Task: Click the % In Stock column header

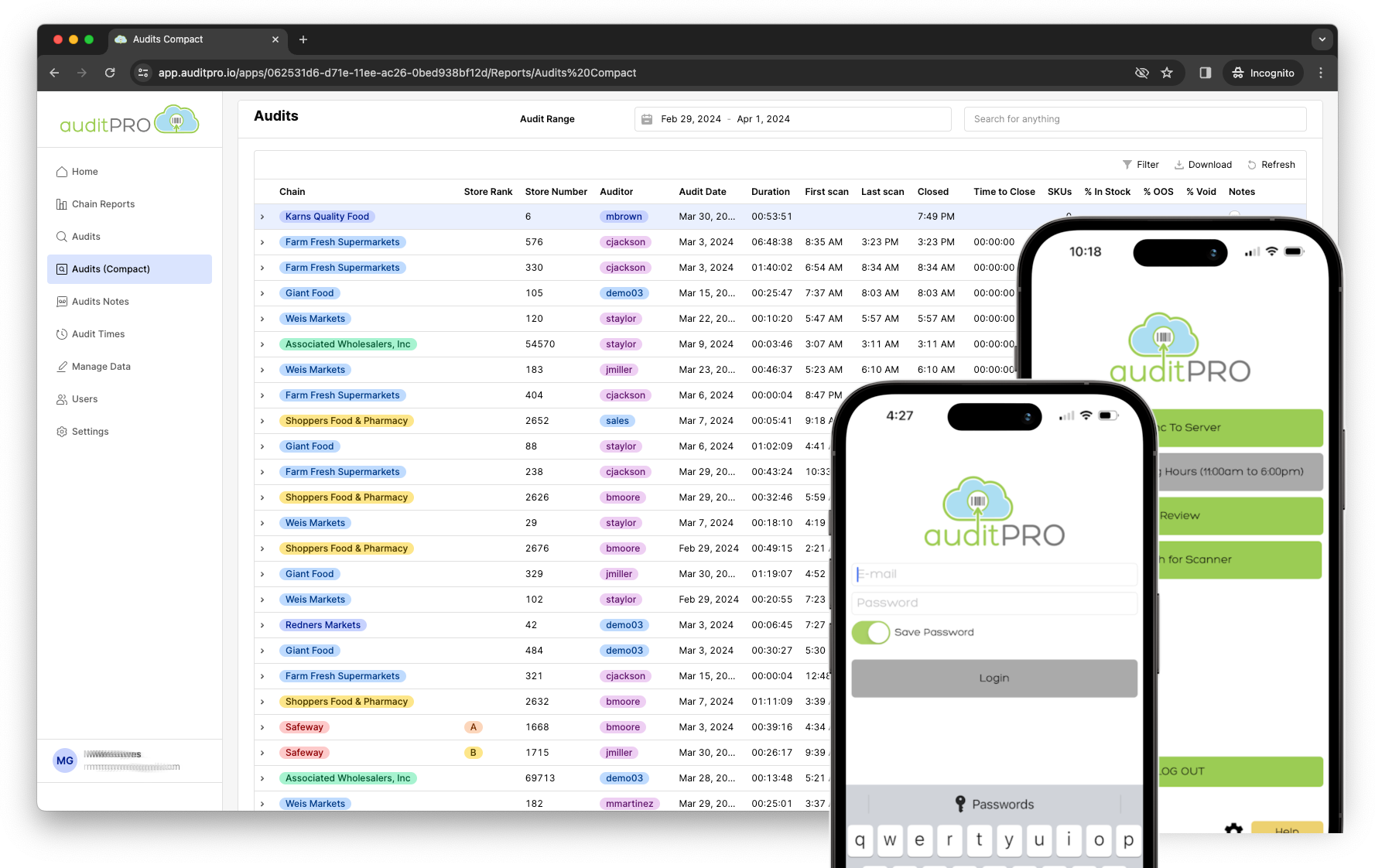Action: coord(1107,192)
